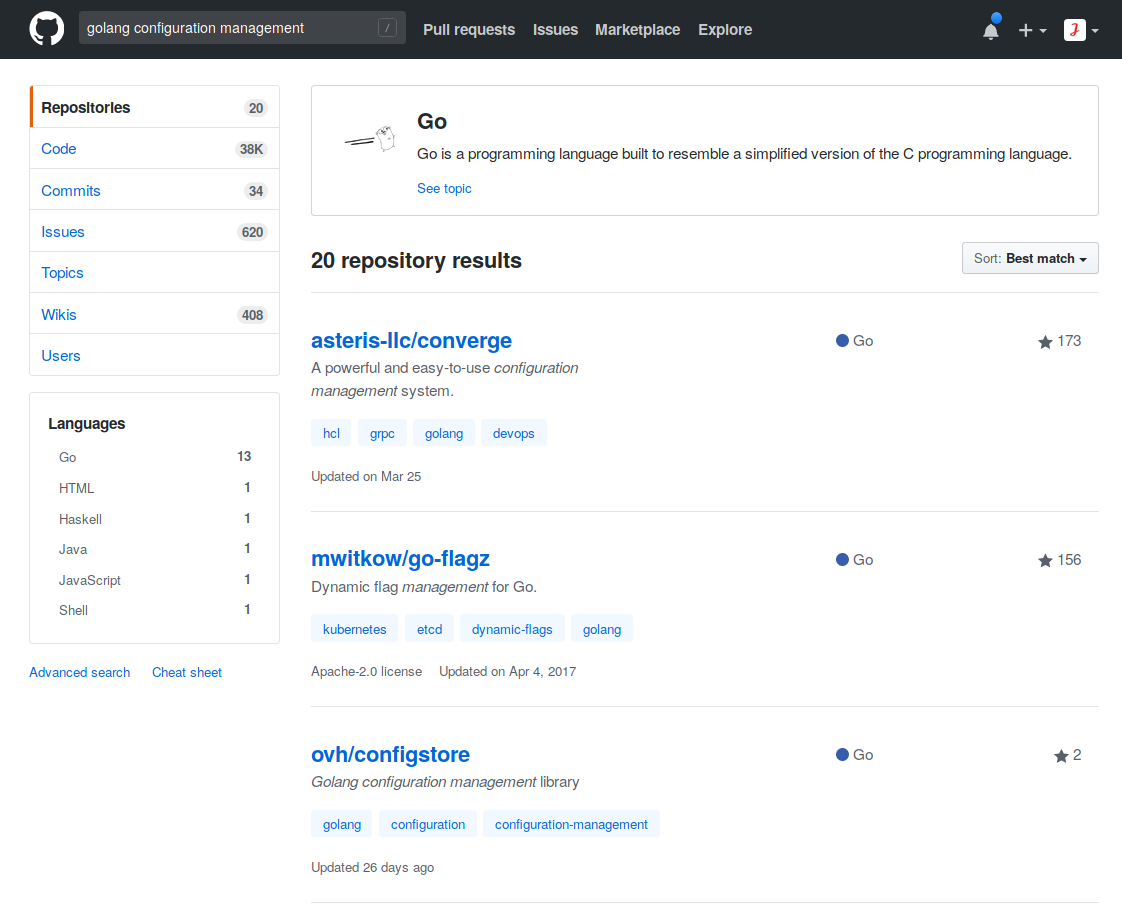Filter results by Java language
Viewport: 1122px width, 919px height.
coord(155,549)
